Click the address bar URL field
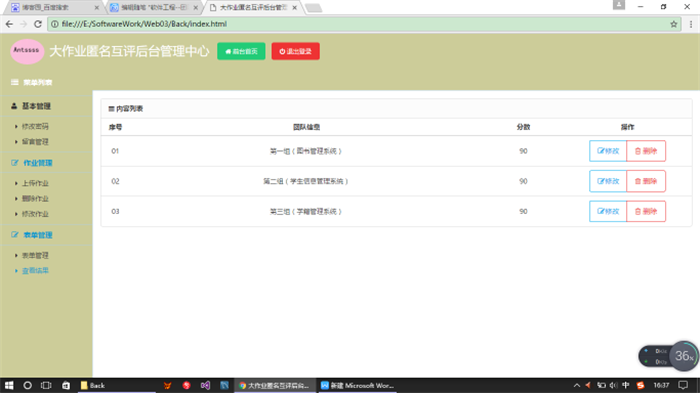 [x=364, y=24]
